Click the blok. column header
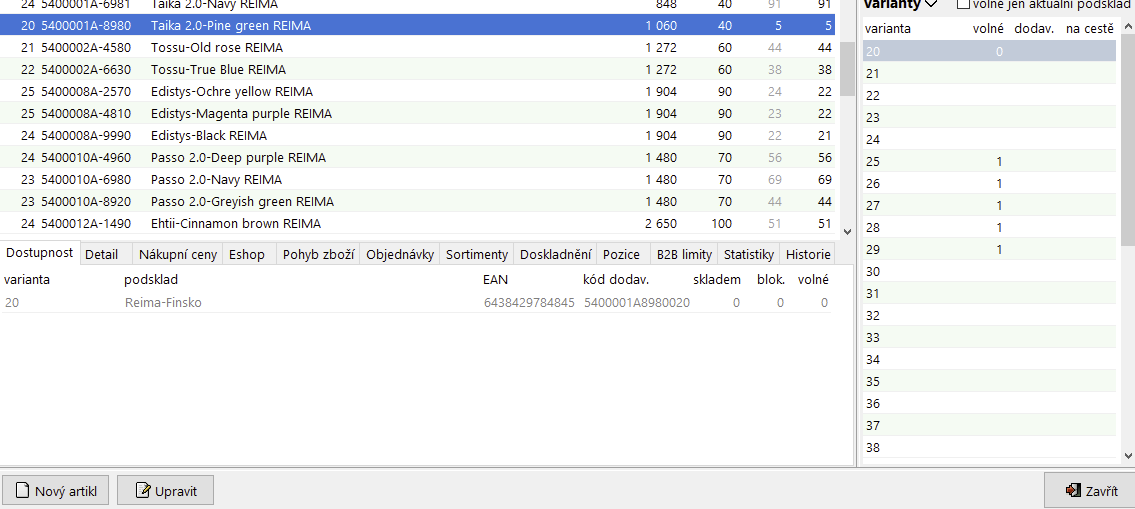The image size is (1135, 509). [x=771, y=279]
